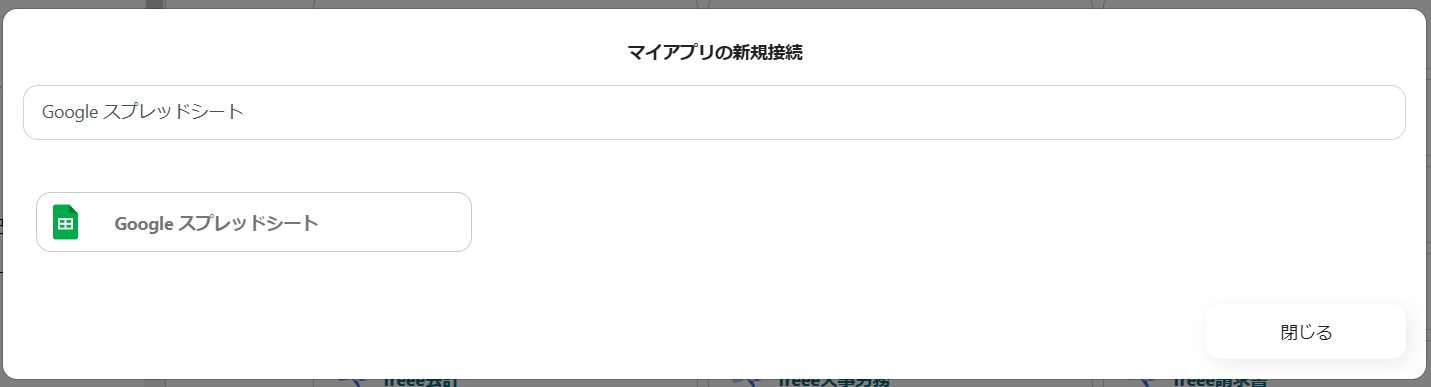Click the freee請求書 swallow logo icon
The width and height of the screenshot is (1431, 387).
point(1140,382)
